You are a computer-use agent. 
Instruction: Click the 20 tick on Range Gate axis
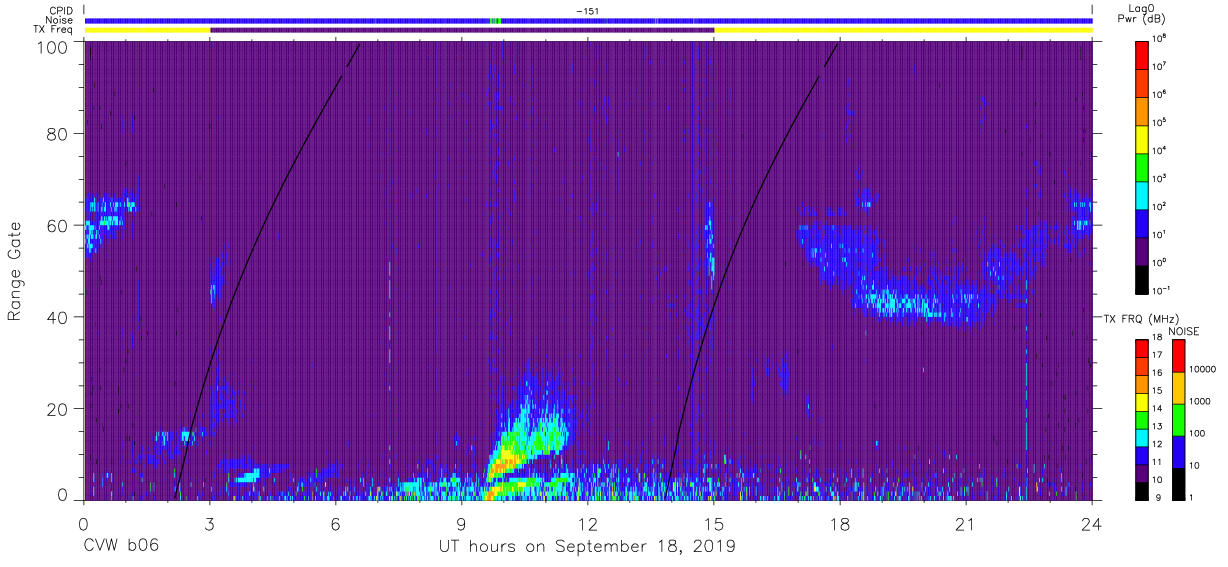pyautogui.click(x=59, y=409)
